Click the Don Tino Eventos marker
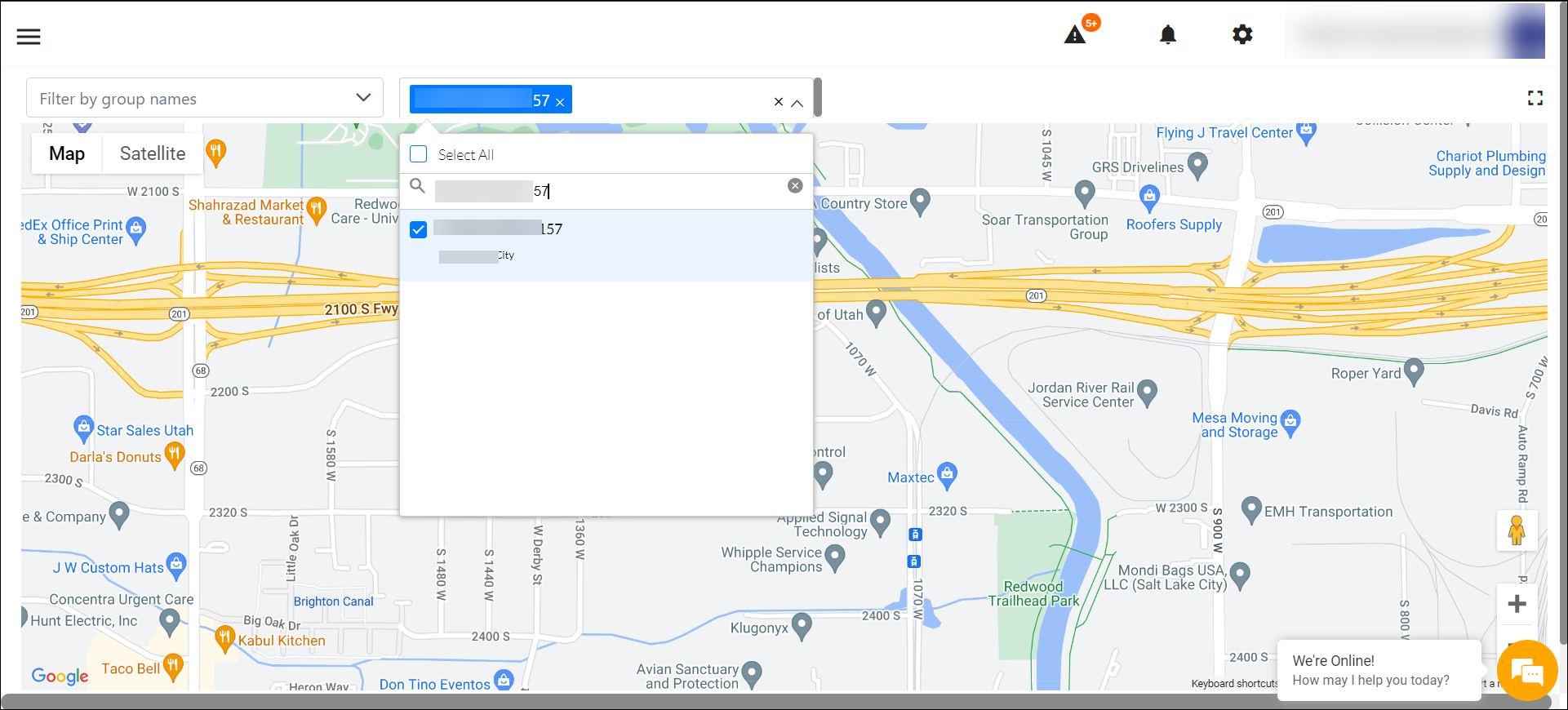Image resolution: width=1568 pixels, height=710 pixels. pyautogui.click(x=504, y=681)
